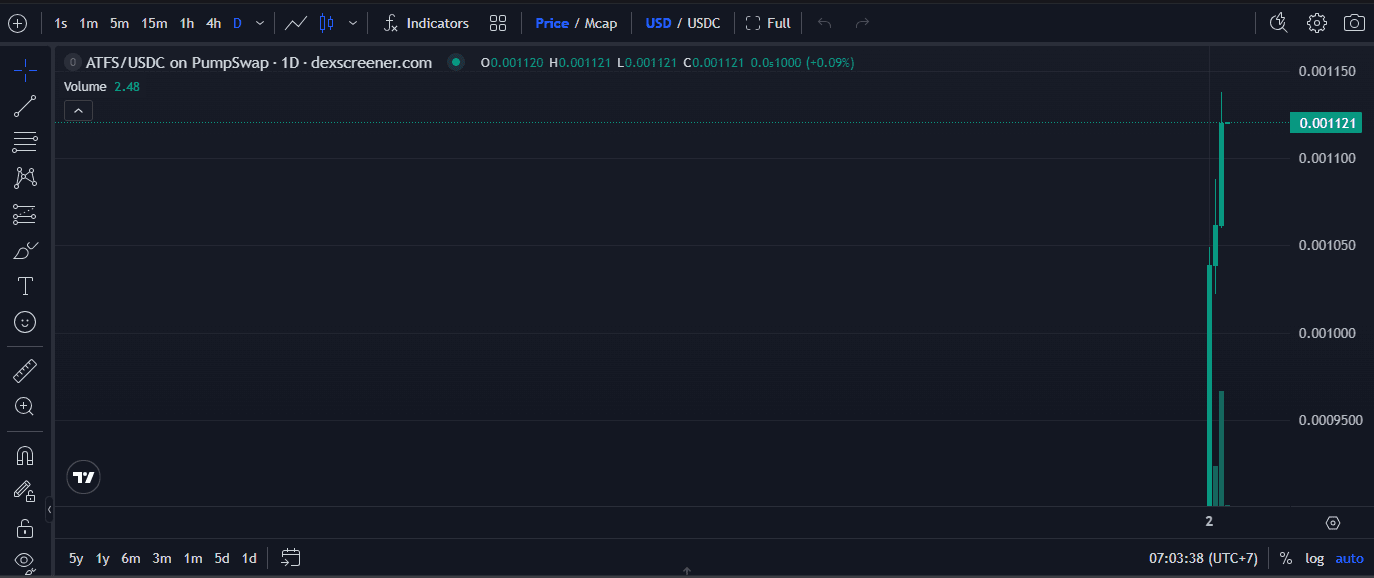Screen dimensions: 1374x578
Task: Set date range to 5d
Action: pos(222,558)
